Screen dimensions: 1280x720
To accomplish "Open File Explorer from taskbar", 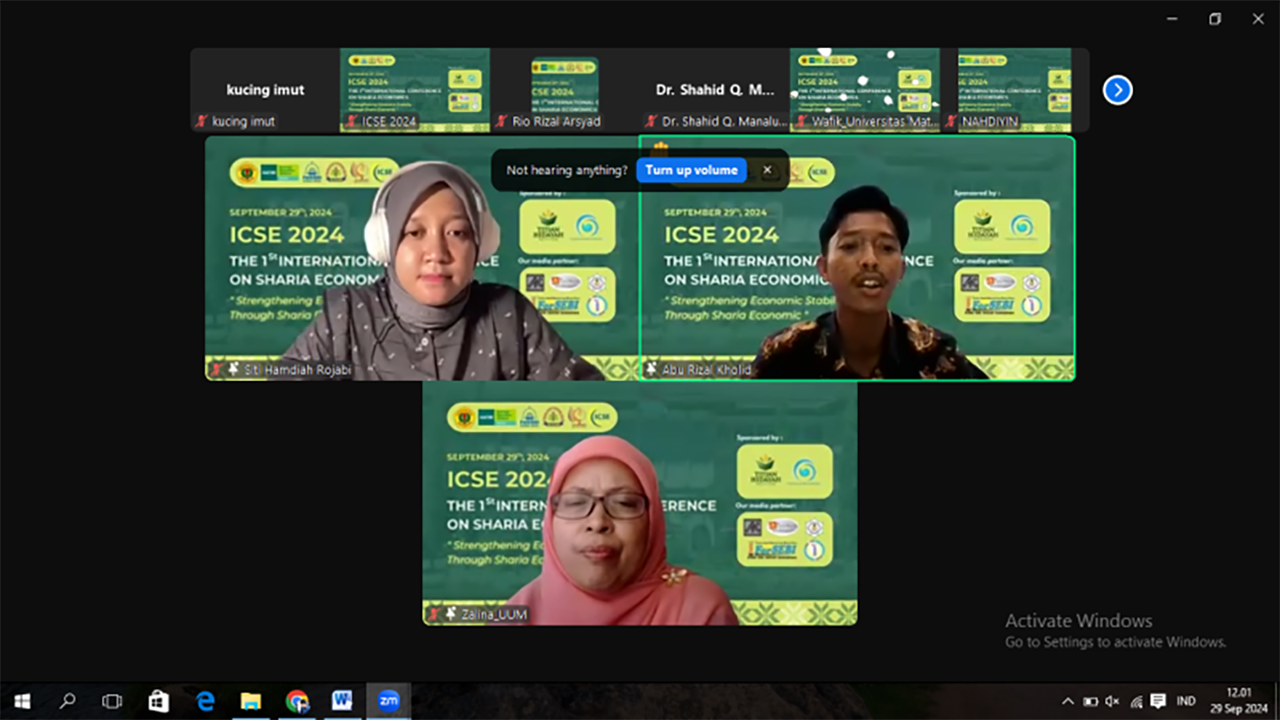I will 251,701.
